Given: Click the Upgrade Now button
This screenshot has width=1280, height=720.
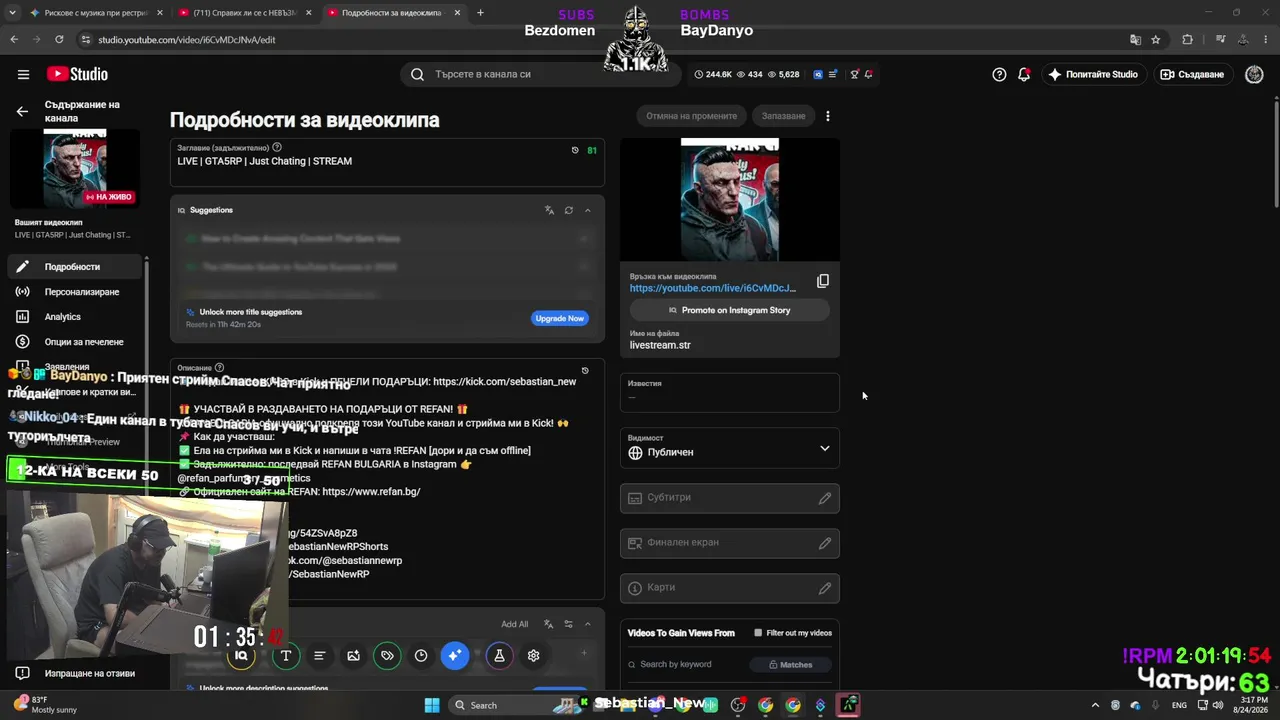Looking at the screenshot, I should (560, 318).
